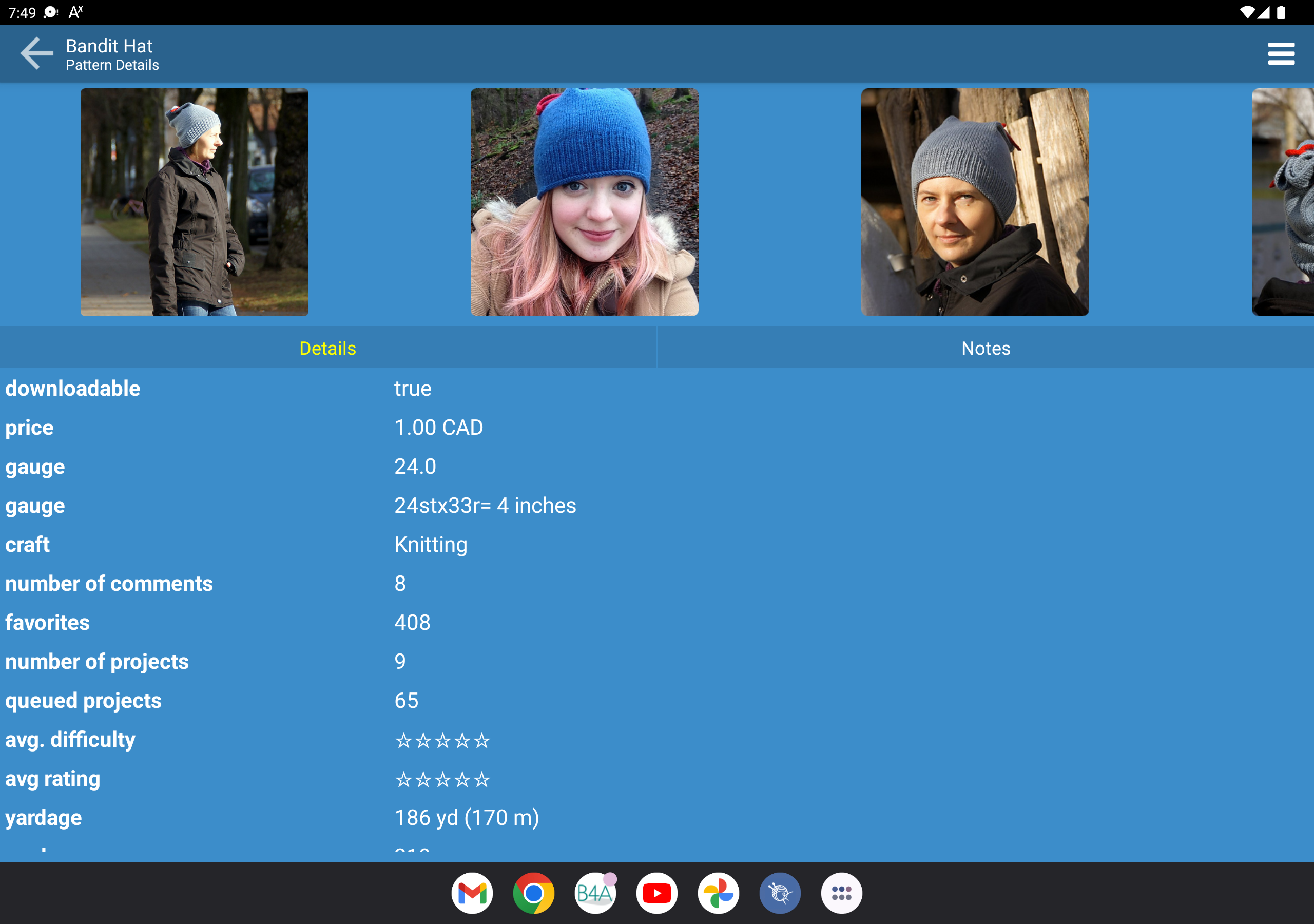
Task: Select the projects count 9
Action: coord(400,661)
